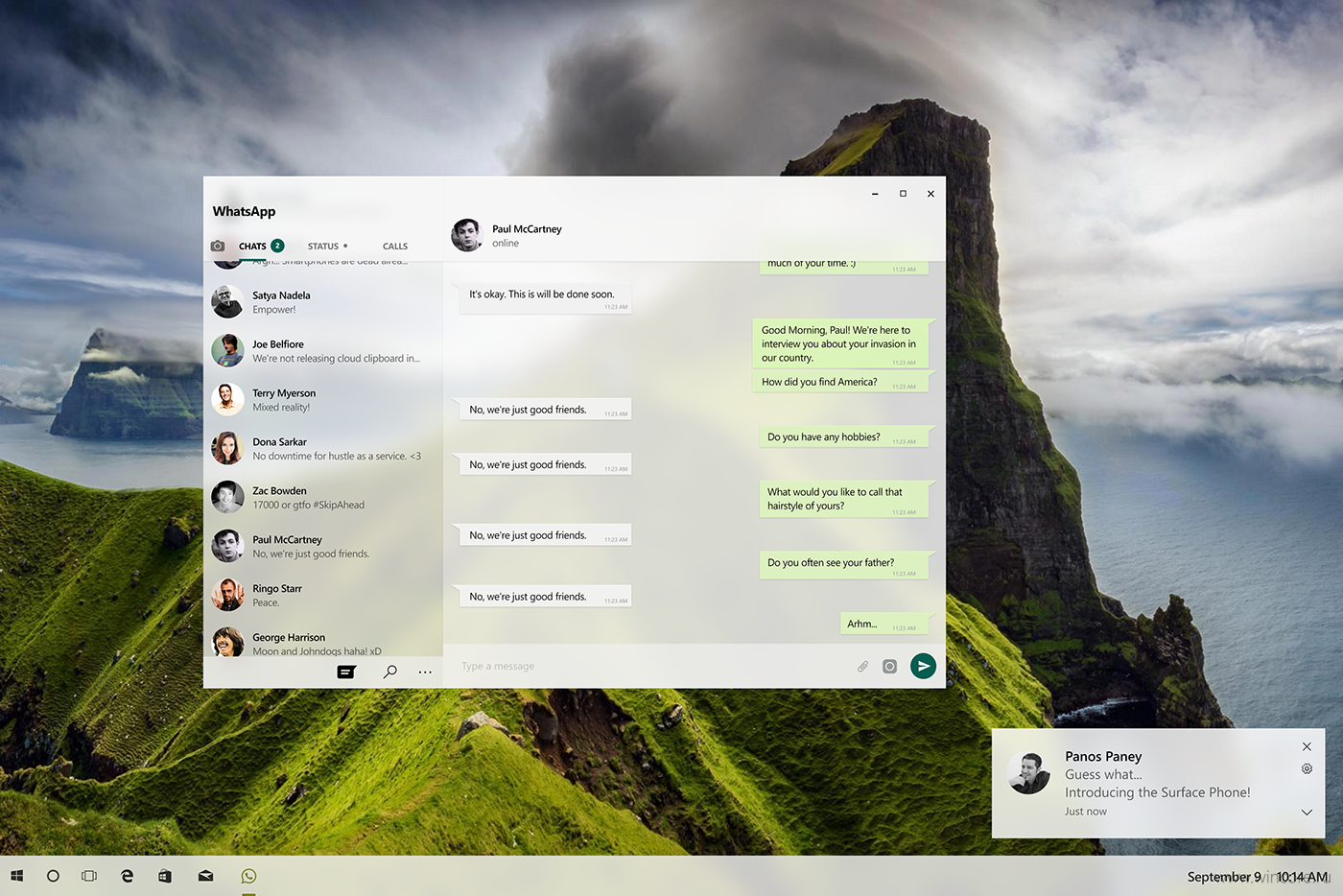The width and height of the screenshot is (1343, 896).
Task: Click WhatsApp icon on taskbar
Action: [x=248, y=876]
